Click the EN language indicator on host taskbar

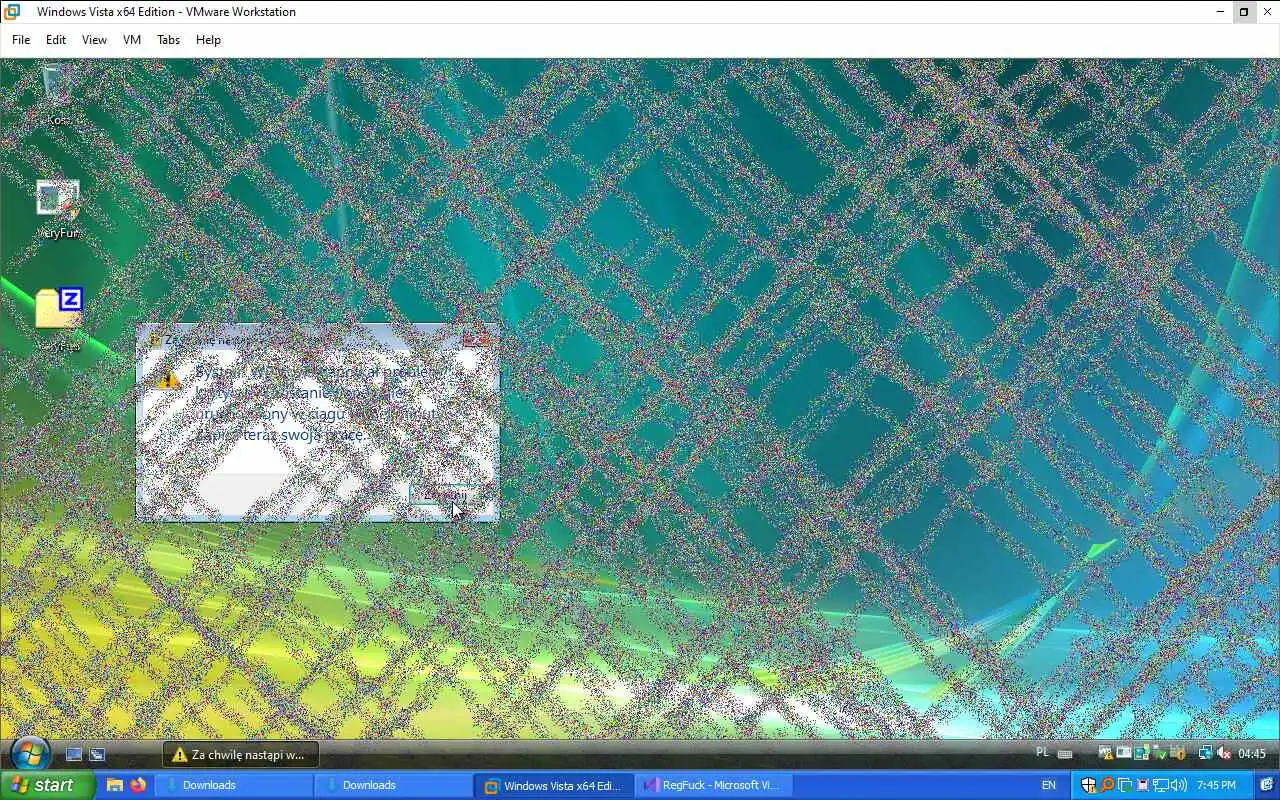(x=1048, y=785)
